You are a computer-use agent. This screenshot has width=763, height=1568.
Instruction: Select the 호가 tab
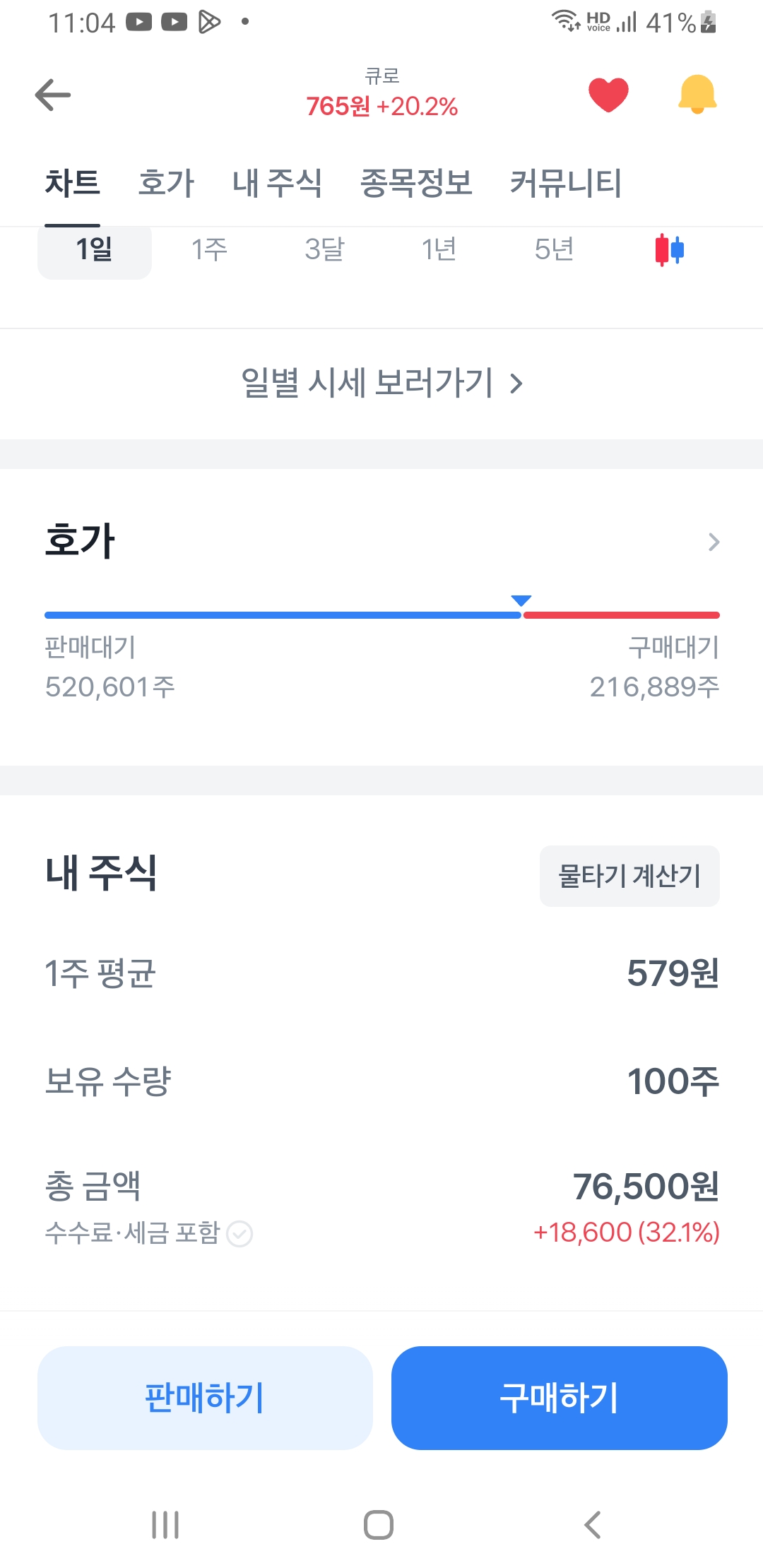166,183
